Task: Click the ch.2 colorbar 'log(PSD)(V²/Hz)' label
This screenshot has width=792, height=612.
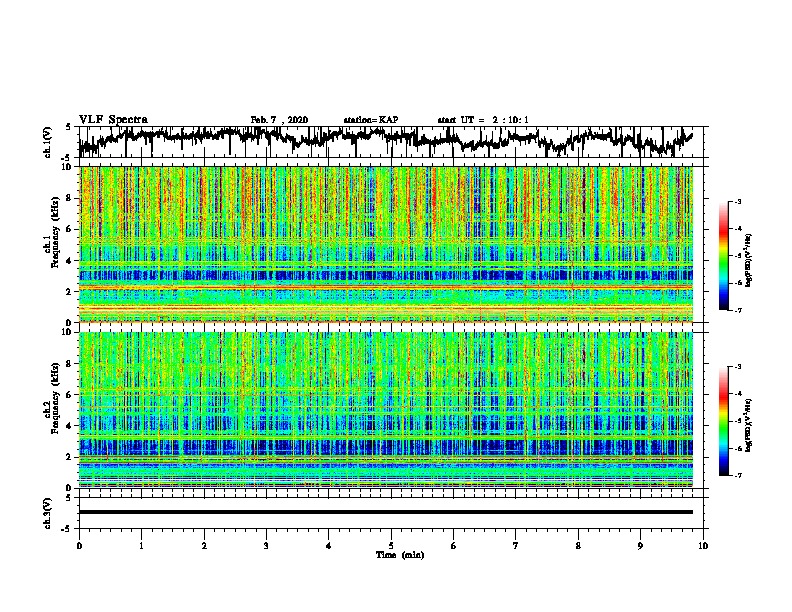Action: pyautogui.click(x=749, y=425)
